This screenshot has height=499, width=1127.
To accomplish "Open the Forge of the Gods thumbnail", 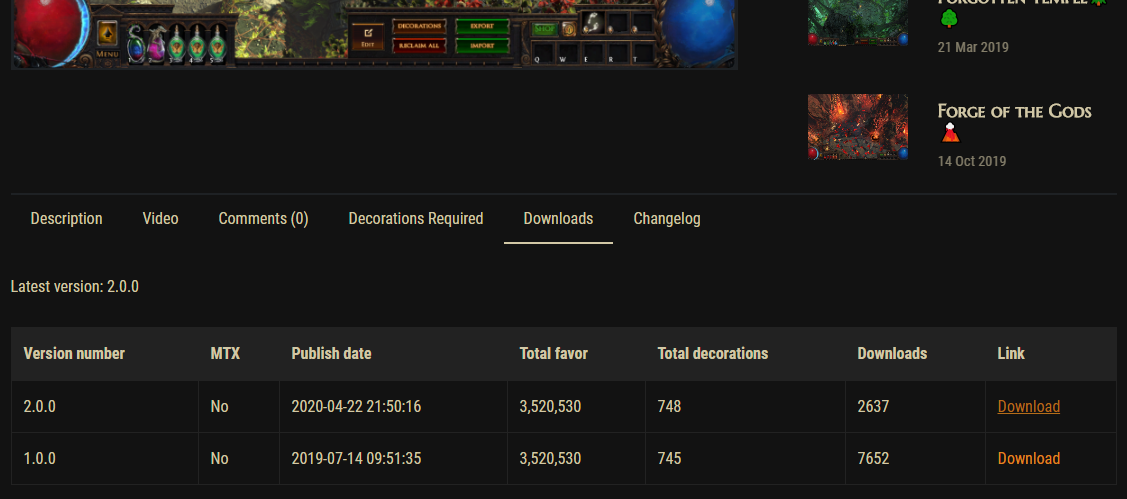I will (x=857, y=127).
